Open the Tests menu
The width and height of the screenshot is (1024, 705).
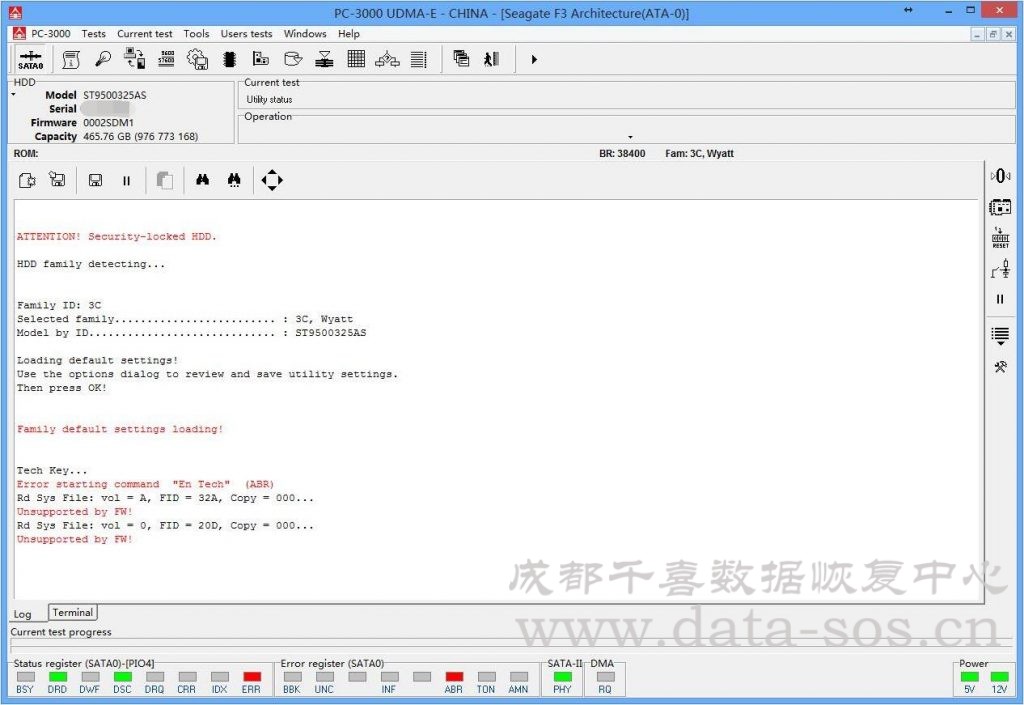93,33
